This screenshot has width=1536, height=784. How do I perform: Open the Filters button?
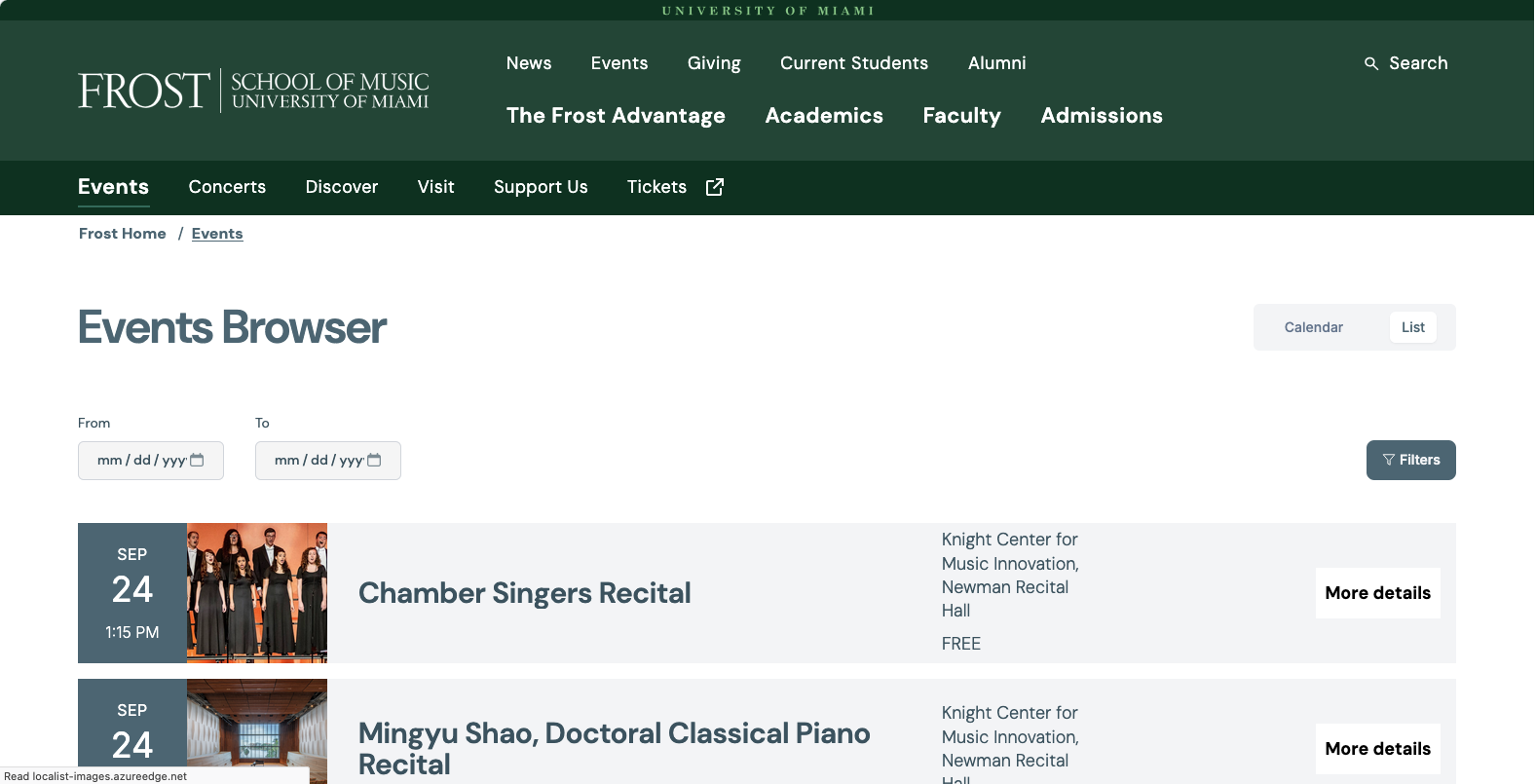[x=1410, y=460]
